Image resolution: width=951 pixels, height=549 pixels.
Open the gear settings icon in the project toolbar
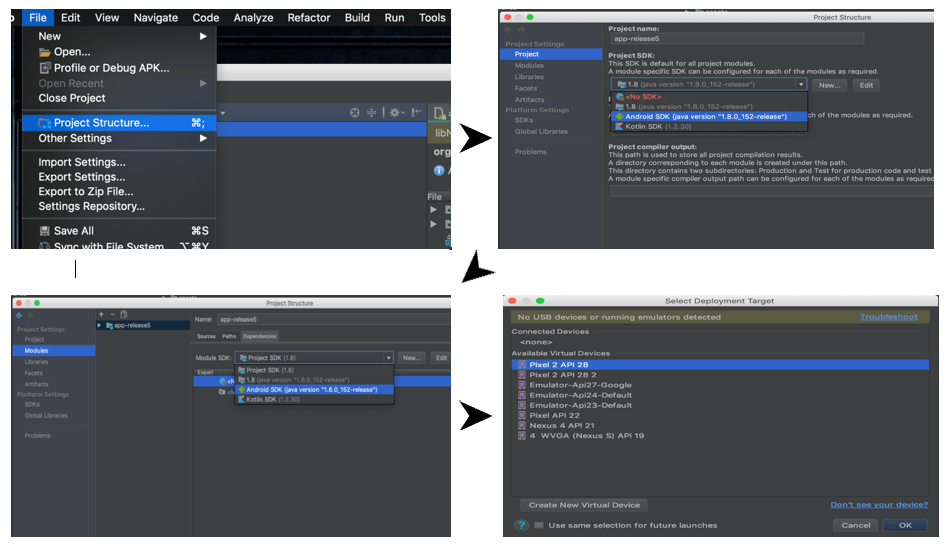[394, 112]
